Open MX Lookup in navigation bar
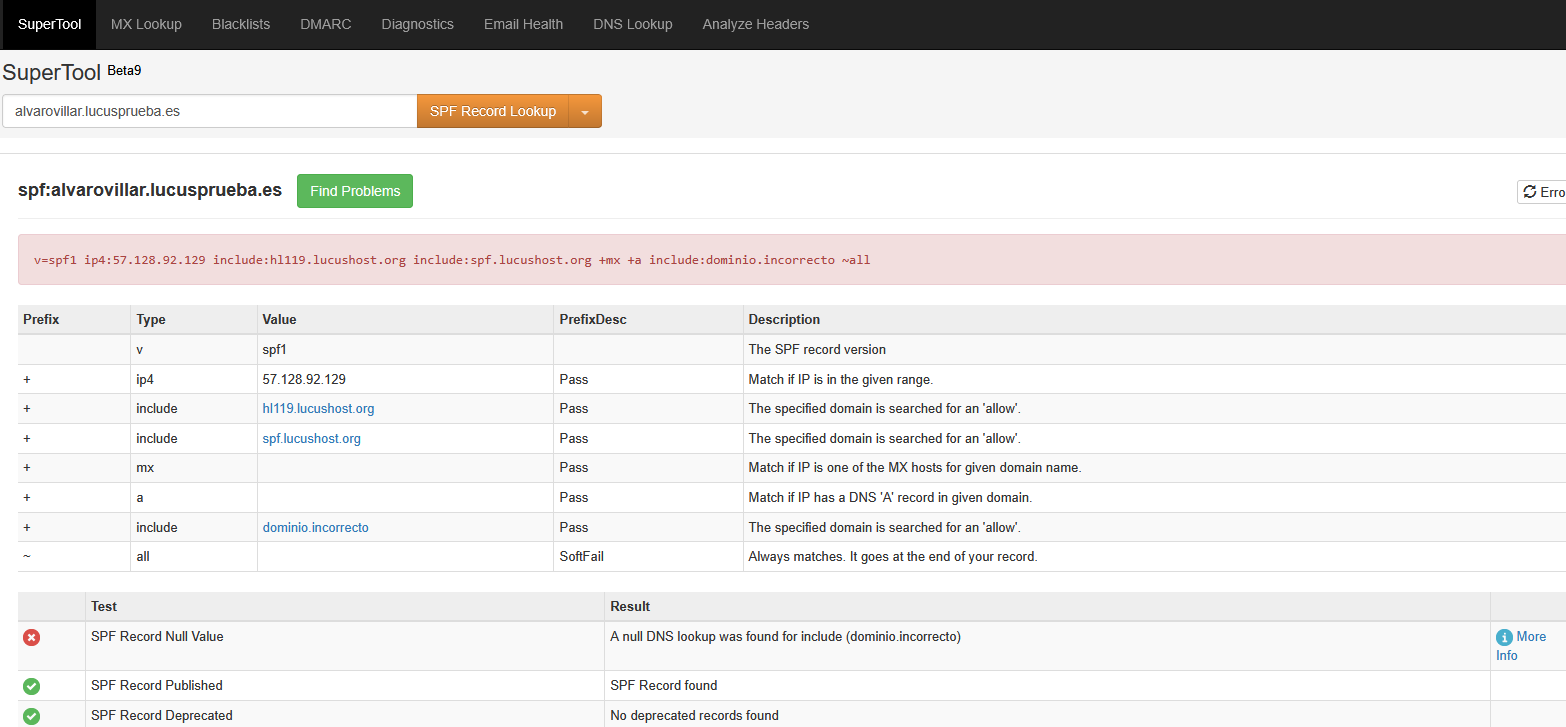This screenshot has width=1566, height=727. pyautogui.click(x=146, y=24)
